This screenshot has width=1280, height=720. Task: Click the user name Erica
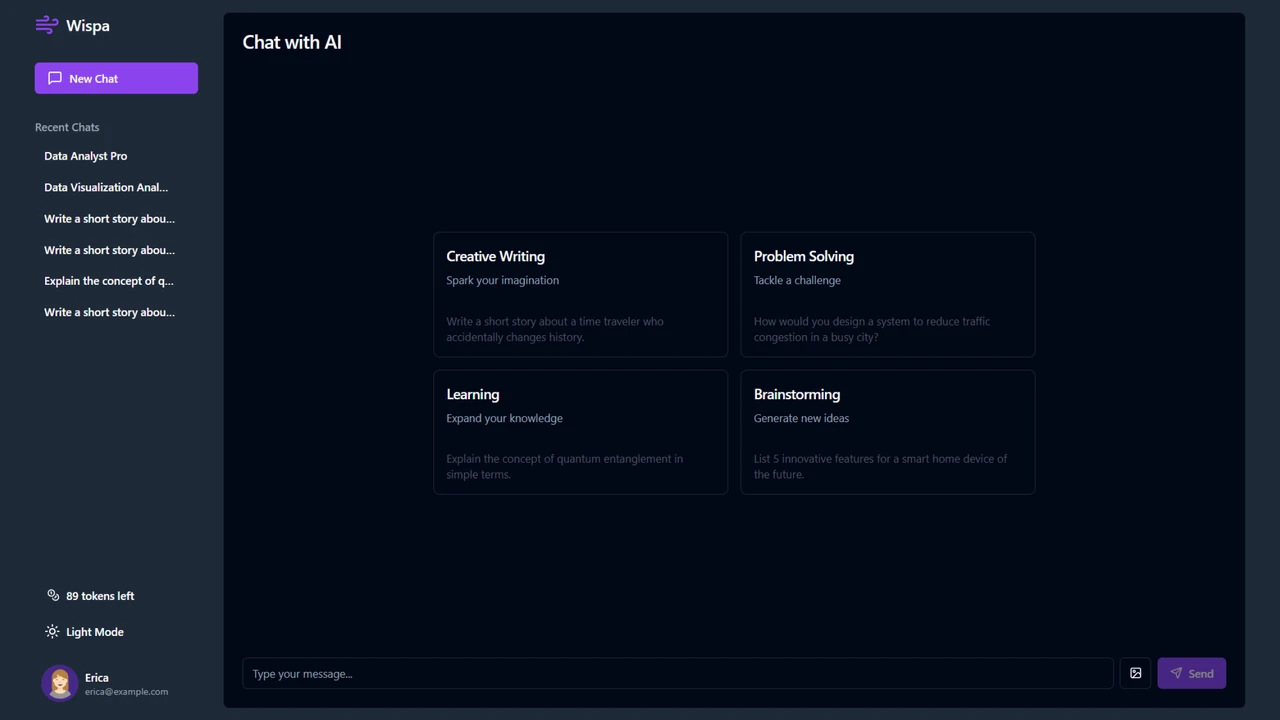pyautogui.click(x=97, y=677)
